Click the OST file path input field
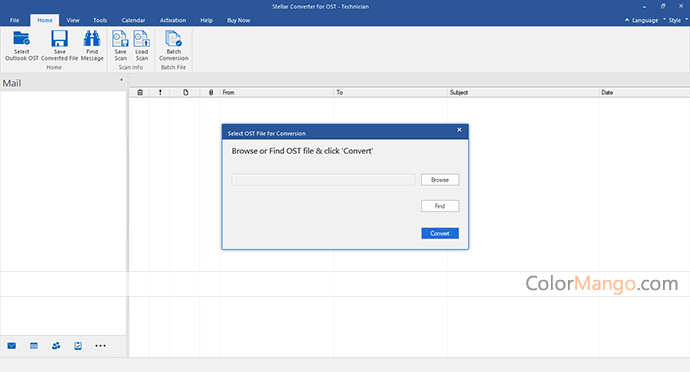Viewport: 690px width, 372px height. [323, 180]
